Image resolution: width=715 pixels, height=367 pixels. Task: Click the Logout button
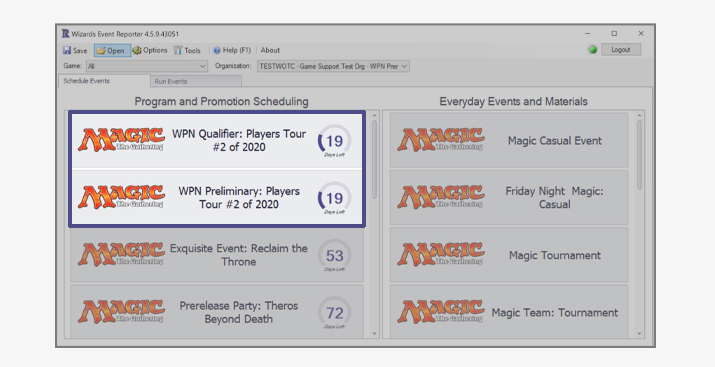tap(621, 50)
